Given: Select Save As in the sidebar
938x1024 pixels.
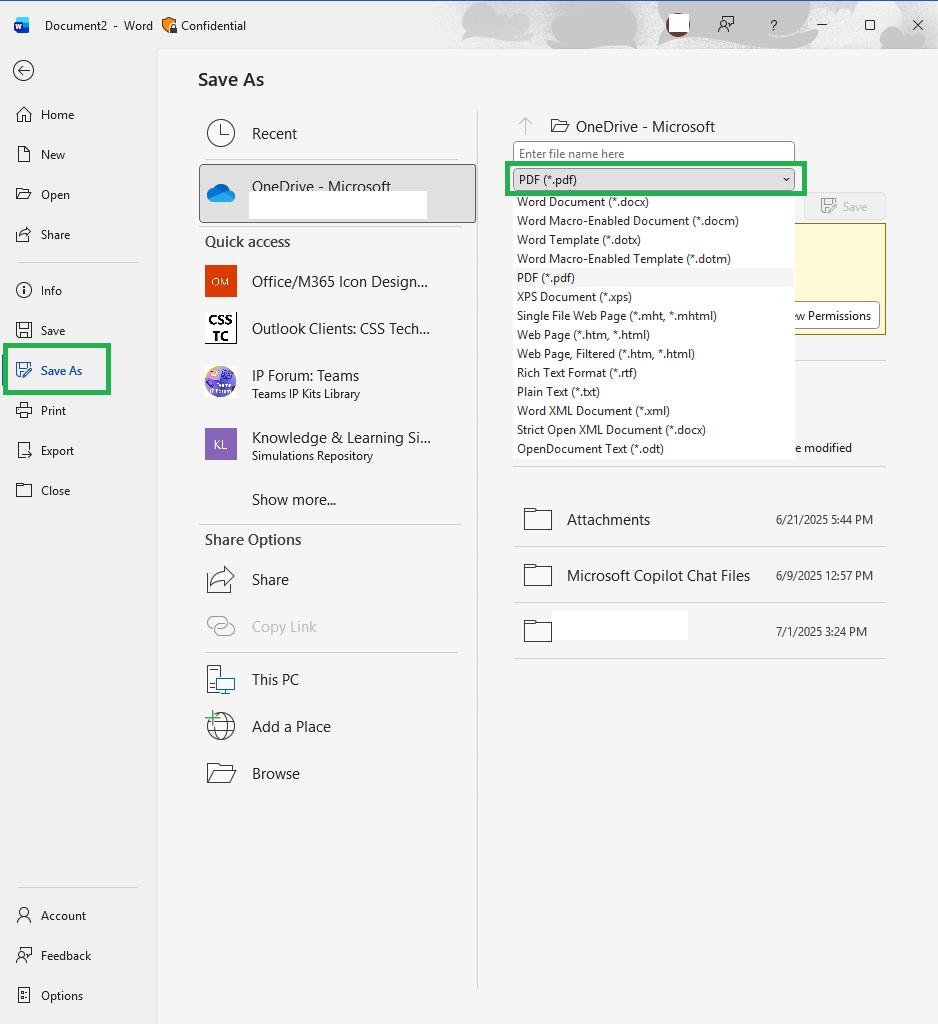Looking at the screenshot, I should pos(49,370).
